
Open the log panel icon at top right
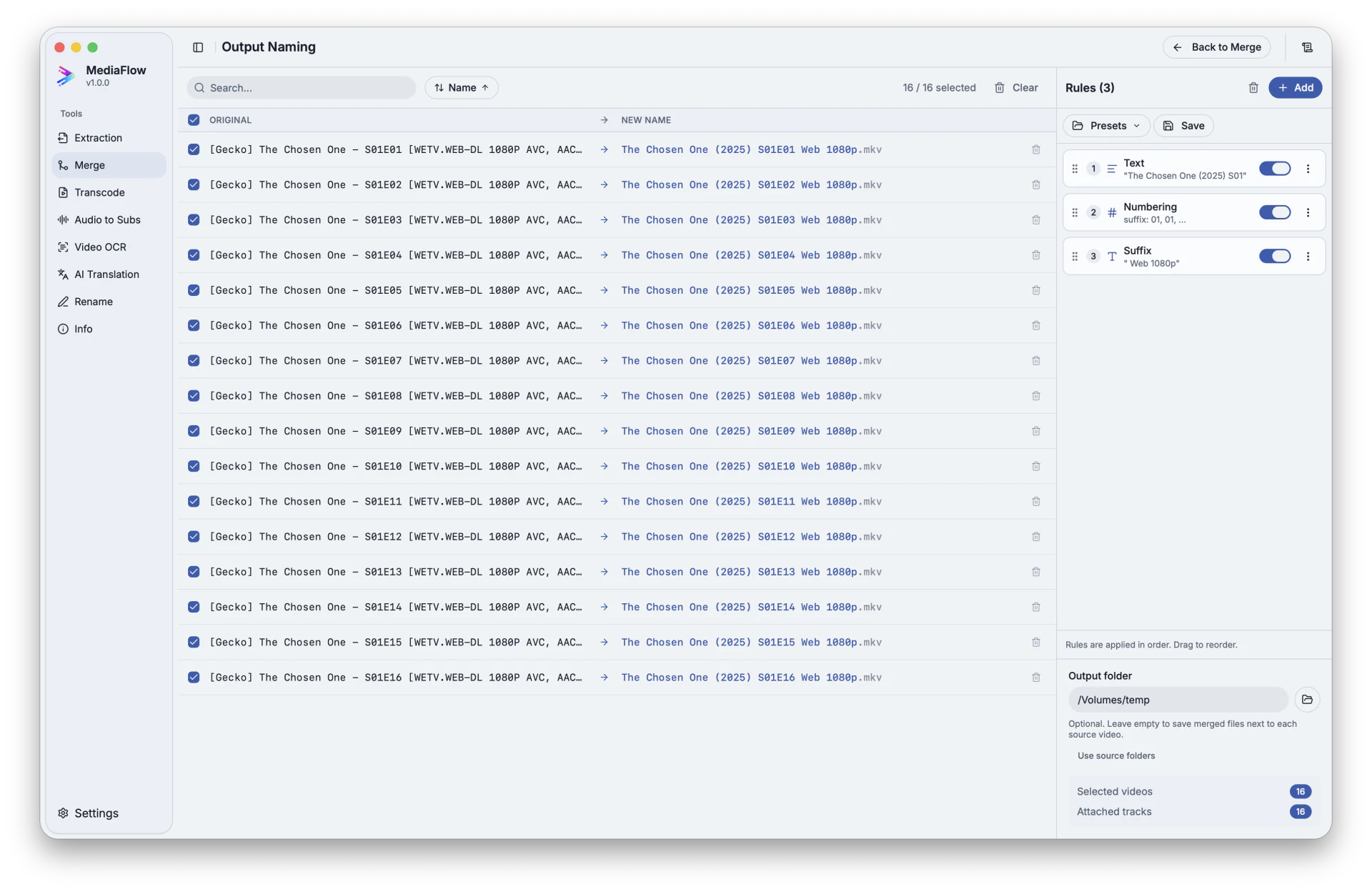click(x=1307, y=47)
